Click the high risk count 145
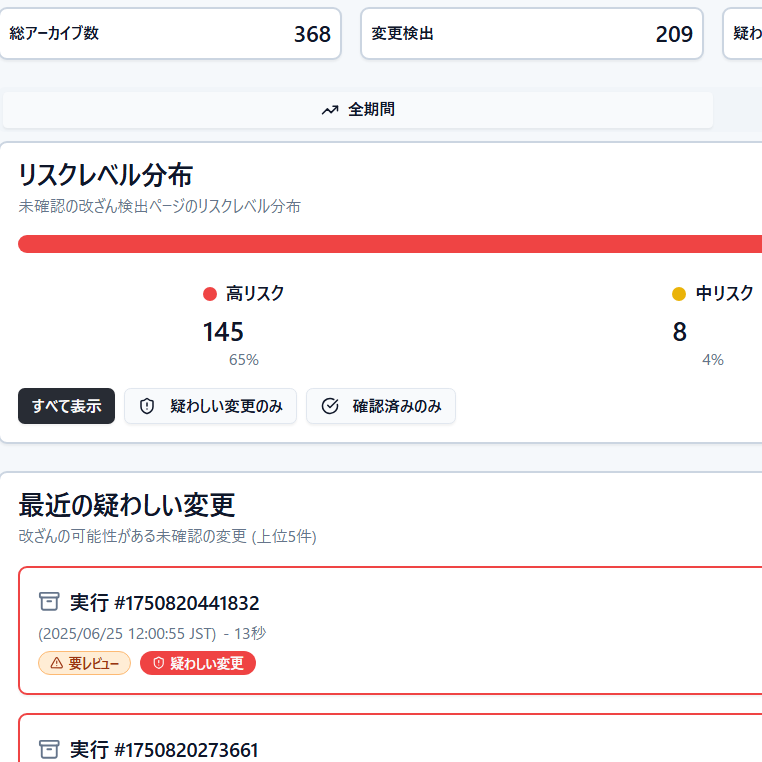 [x=223, y=332]
